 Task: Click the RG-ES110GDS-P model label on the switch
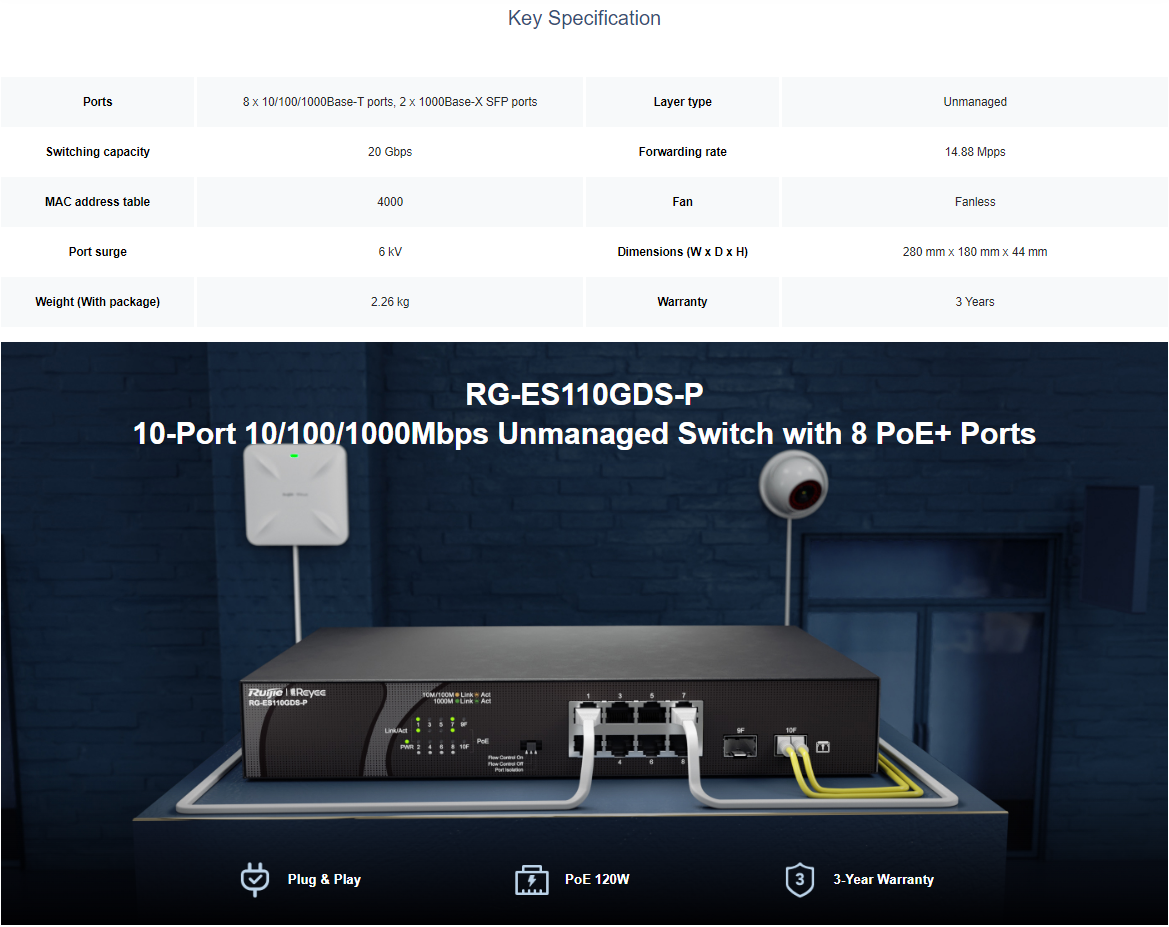[277, 703]
